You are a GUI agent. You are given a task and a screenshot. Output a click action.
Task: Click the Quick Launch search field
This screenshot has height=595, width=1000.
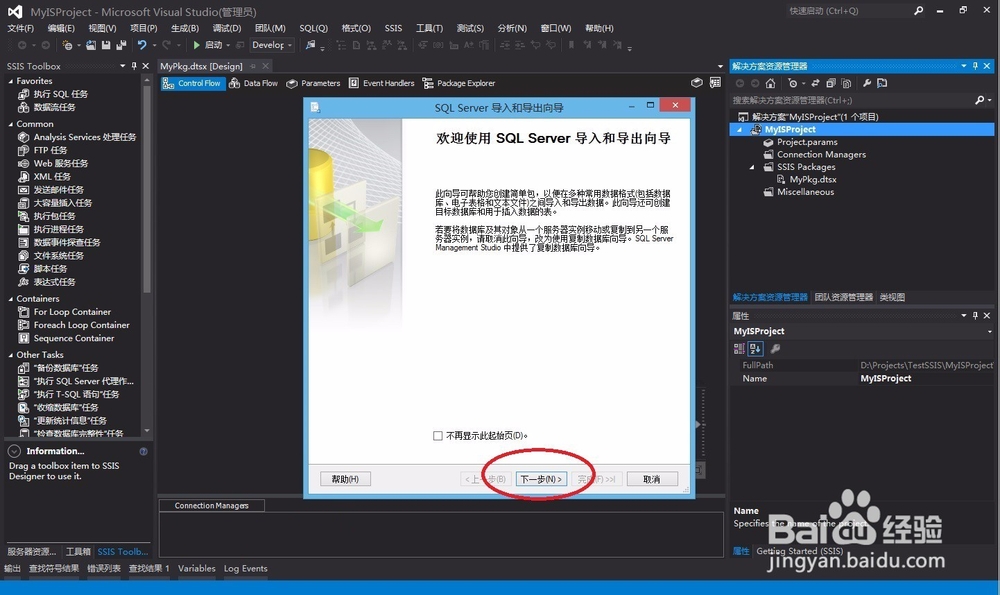click(848, 11)
